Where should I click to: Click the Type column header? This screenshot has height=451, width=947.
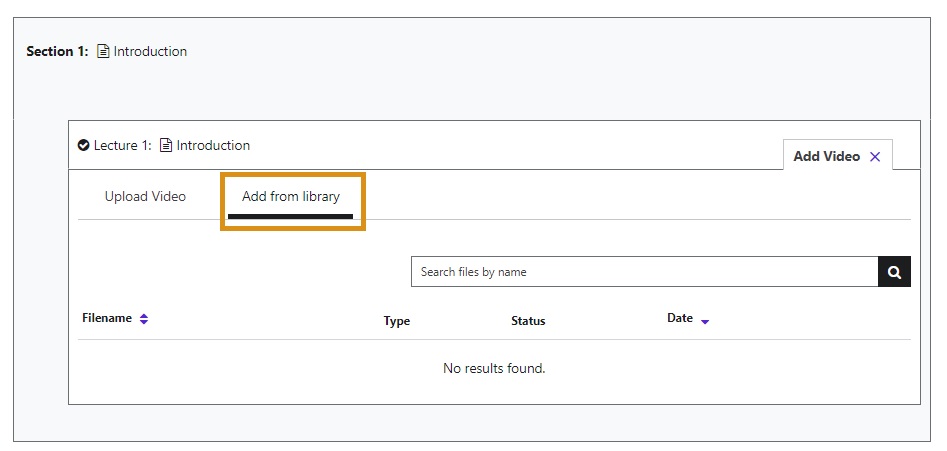point(397,321)
